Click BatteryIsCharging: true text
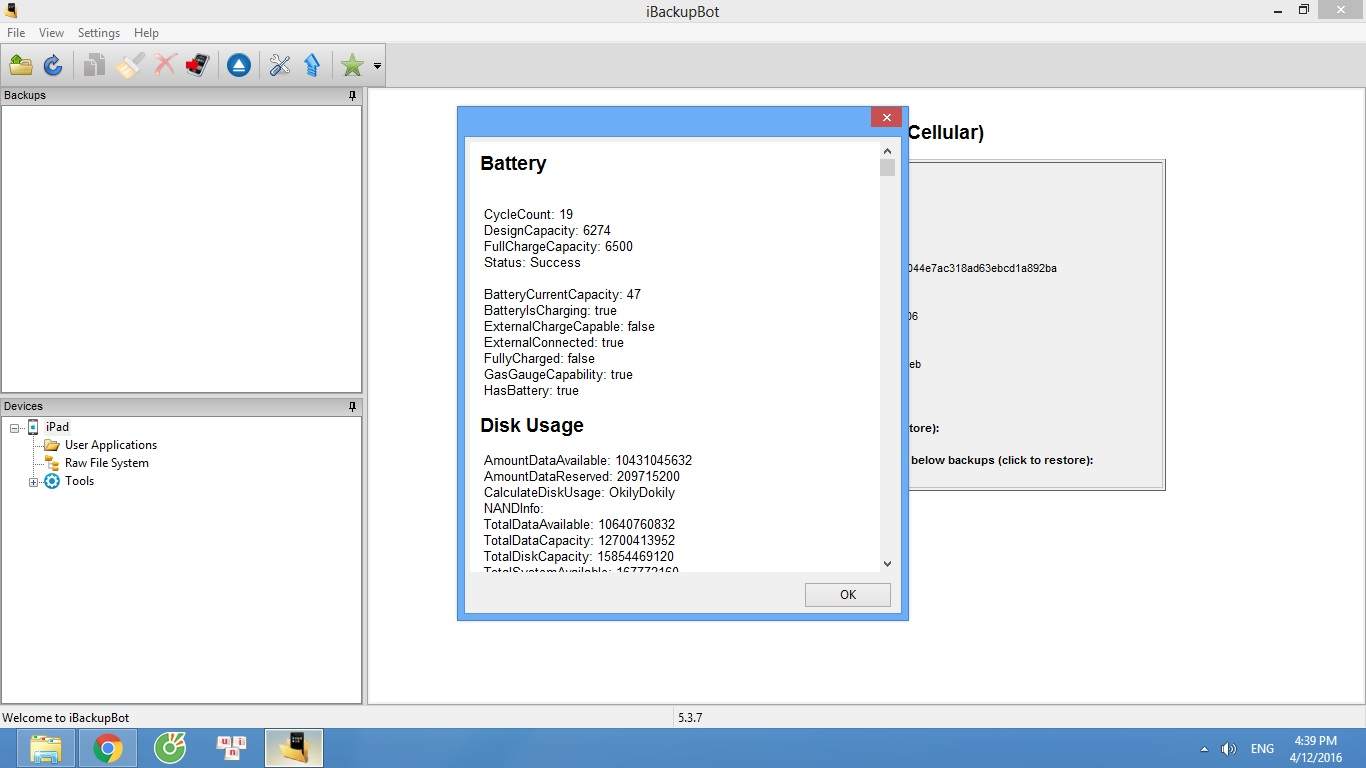 (x=550, y=310)
